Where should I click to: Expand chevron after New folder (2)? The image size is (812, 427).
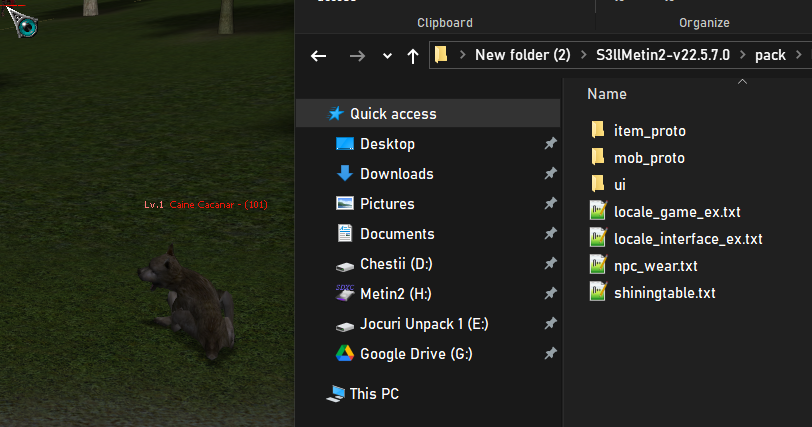click(x=584, y=55)
